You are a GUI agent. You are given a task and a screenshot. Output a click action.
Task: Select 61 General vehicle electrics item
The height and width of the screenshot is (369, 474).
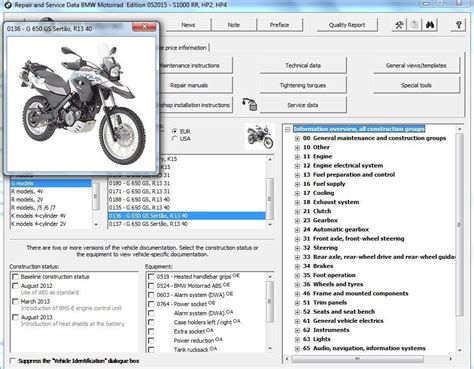343,321
